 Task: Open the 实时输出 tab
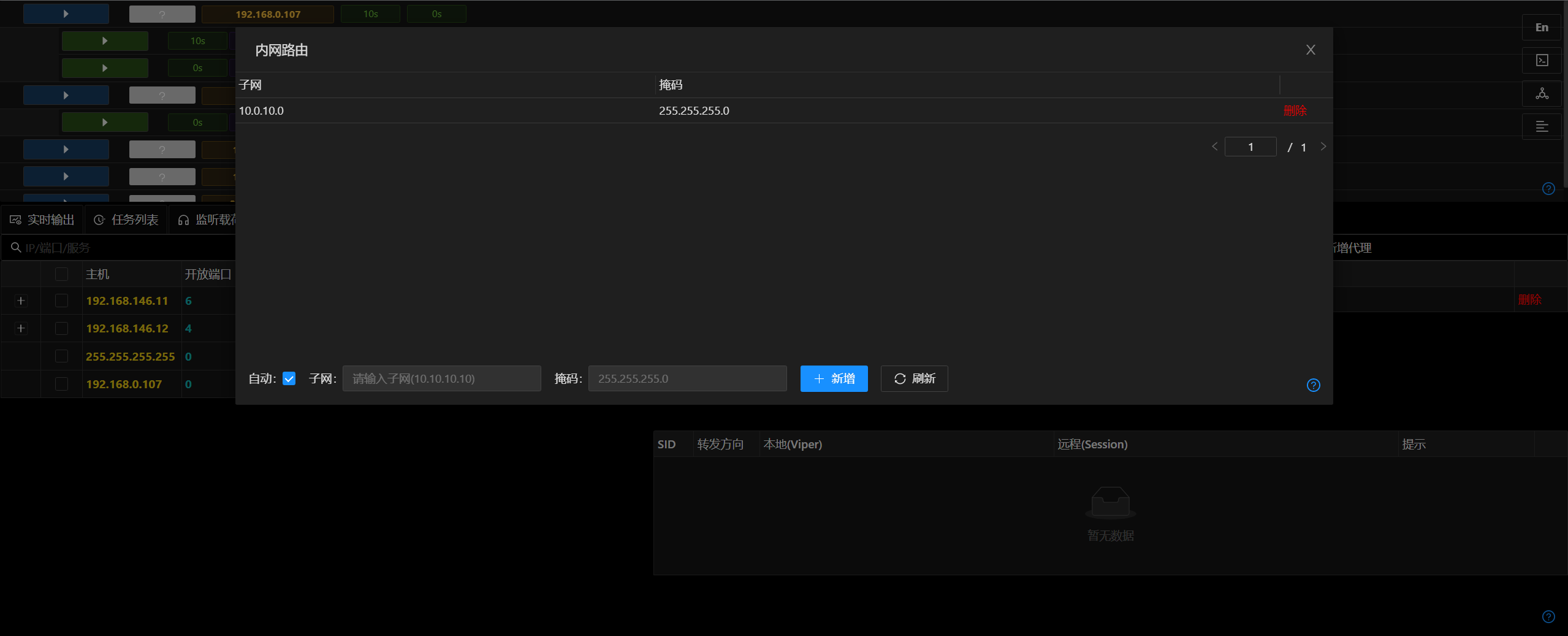pyautogui.click(x=42, y=220)
